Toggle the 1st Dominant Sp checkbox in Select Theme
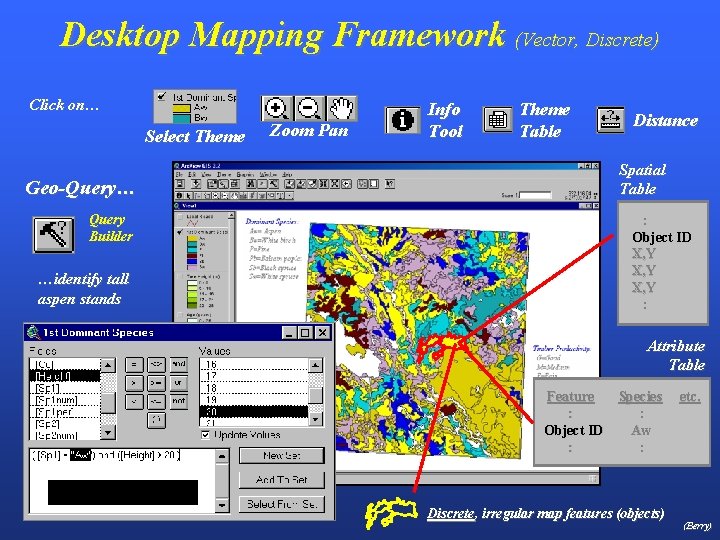The width and height of the screenshot is (720, 540). tap(162, 96)
